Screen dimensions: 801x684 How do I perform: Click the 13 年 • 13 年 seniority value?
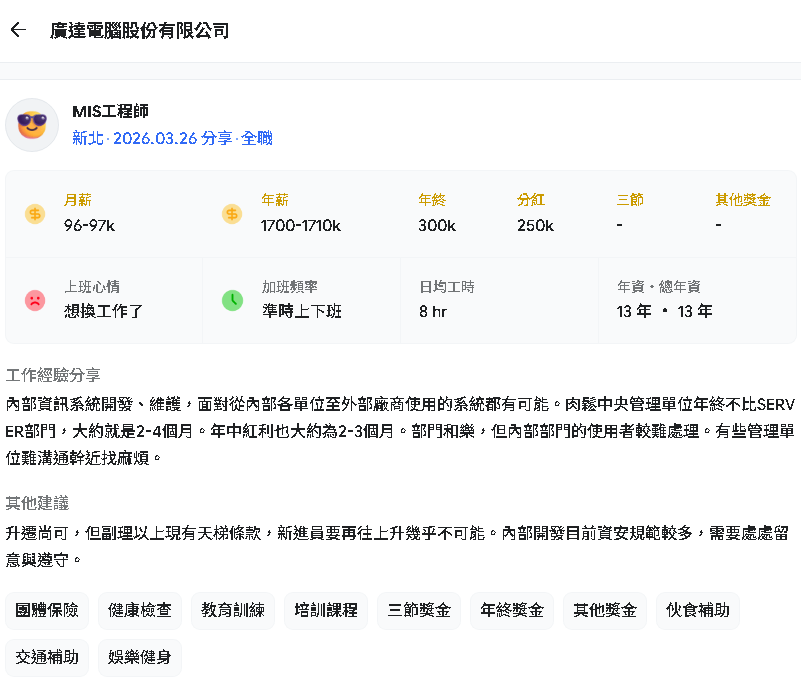tap(664, 311)
